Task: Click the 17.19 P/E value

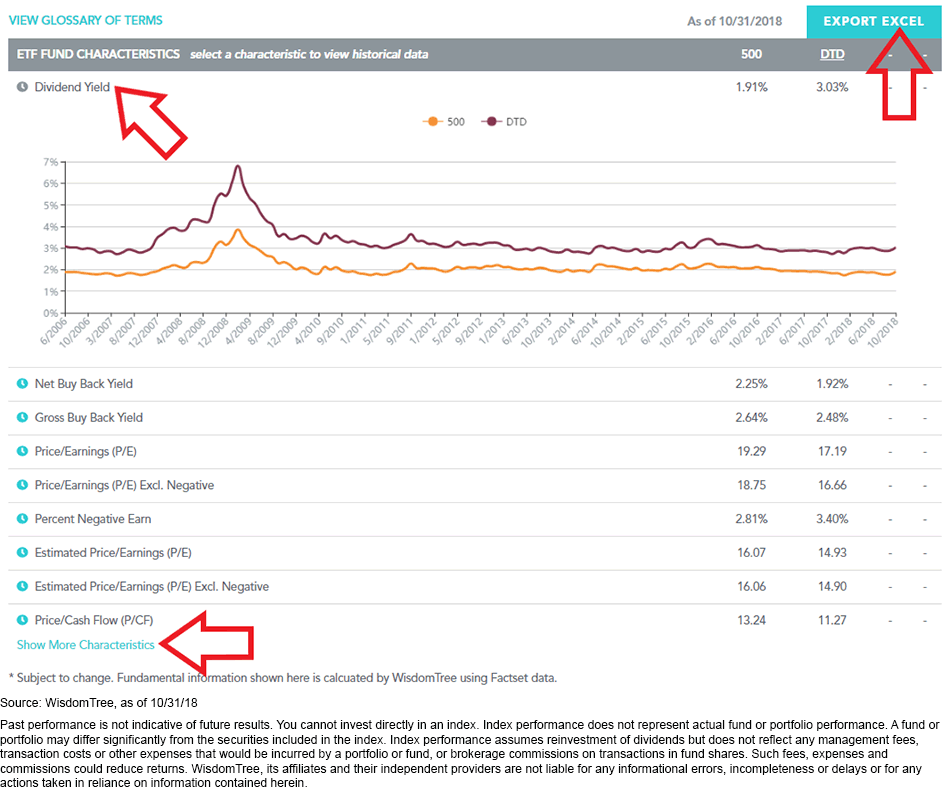Action: click(x=832, y=451)
